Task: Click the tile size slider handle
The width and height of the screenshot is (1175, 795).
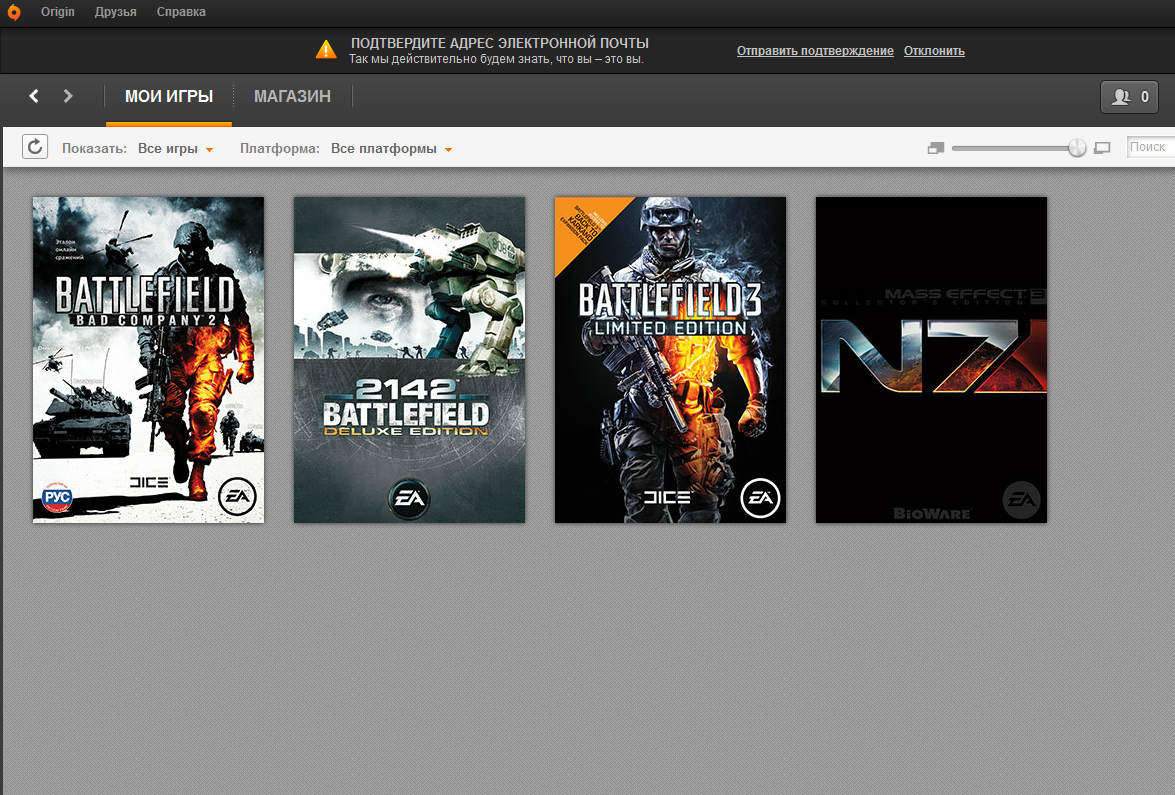Action: pos(1077,148)
